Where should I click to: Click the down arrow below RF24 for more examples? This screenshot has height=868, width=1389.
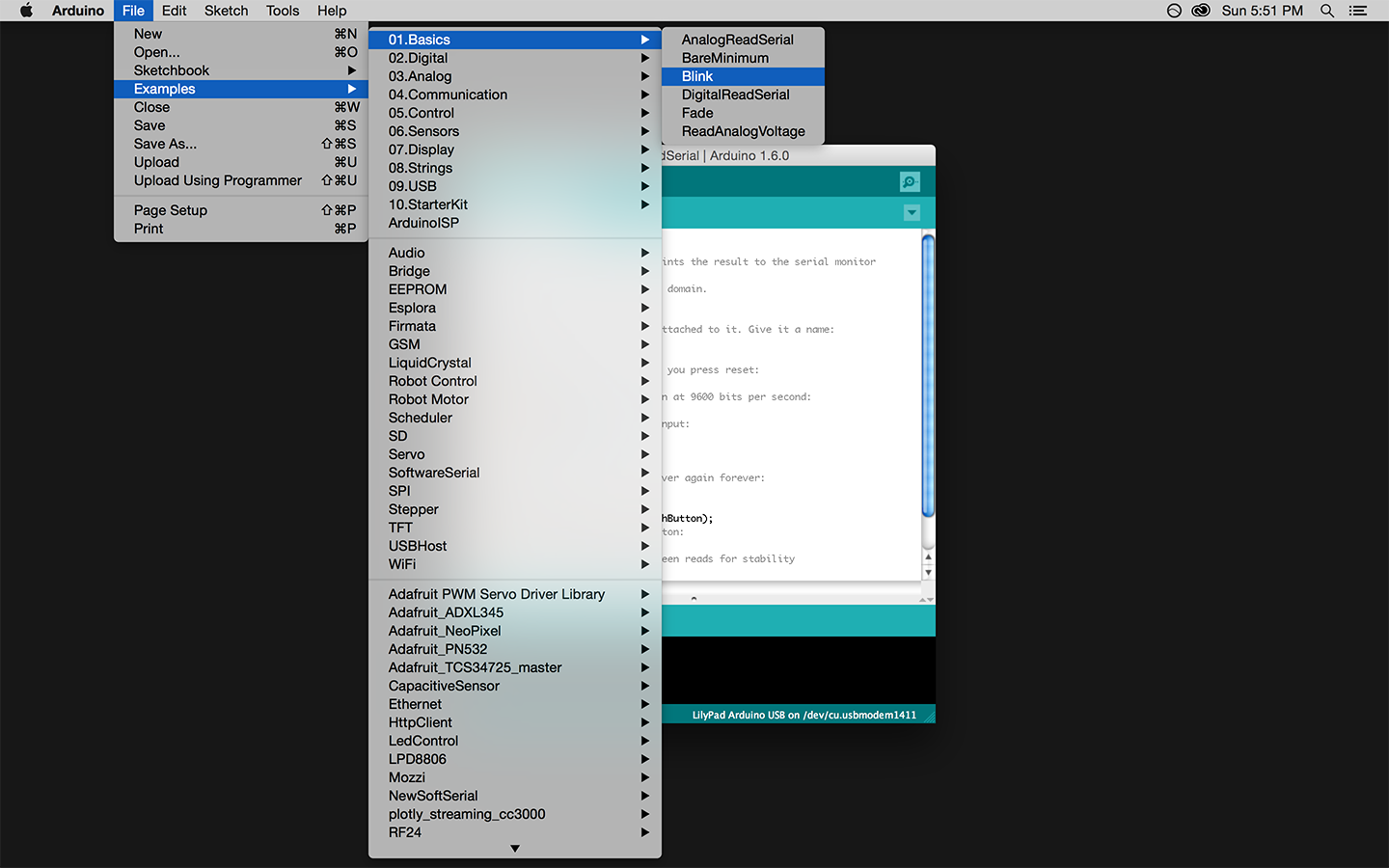click(x=515, y=849)
